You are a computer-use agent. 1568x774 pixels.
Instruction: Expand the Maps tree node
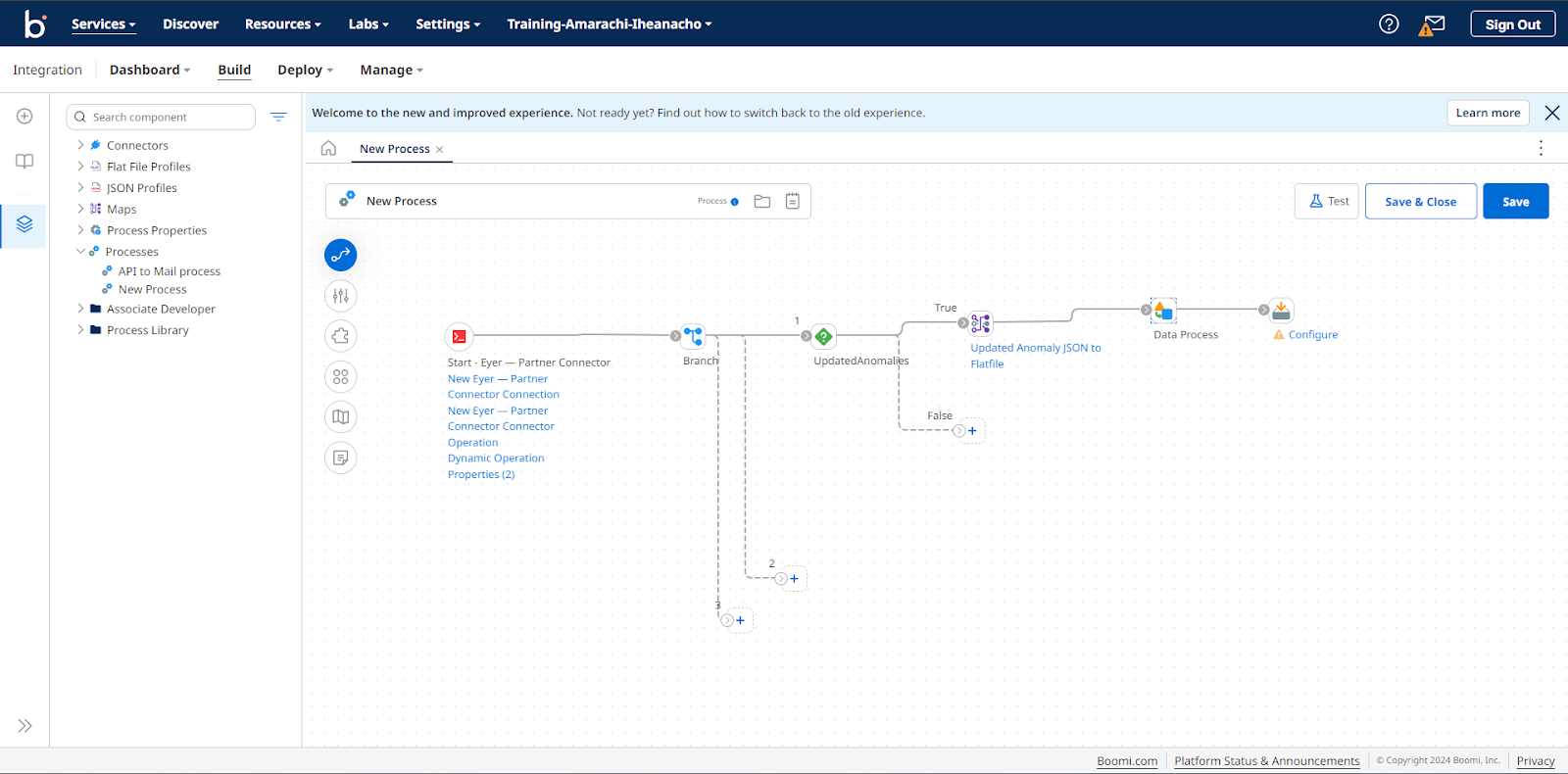80,209
